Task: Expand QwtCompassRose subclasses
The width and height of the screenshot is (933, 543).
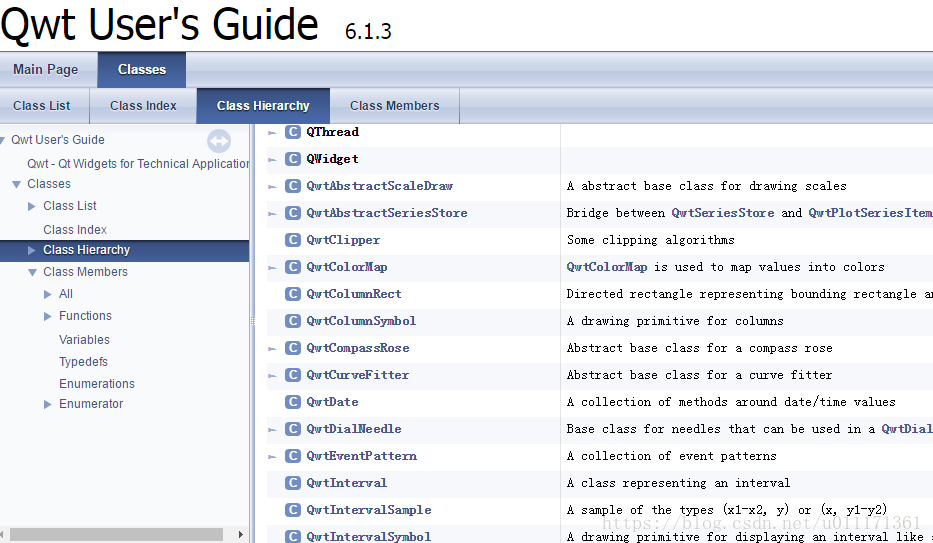Action: tap(273, 349)
